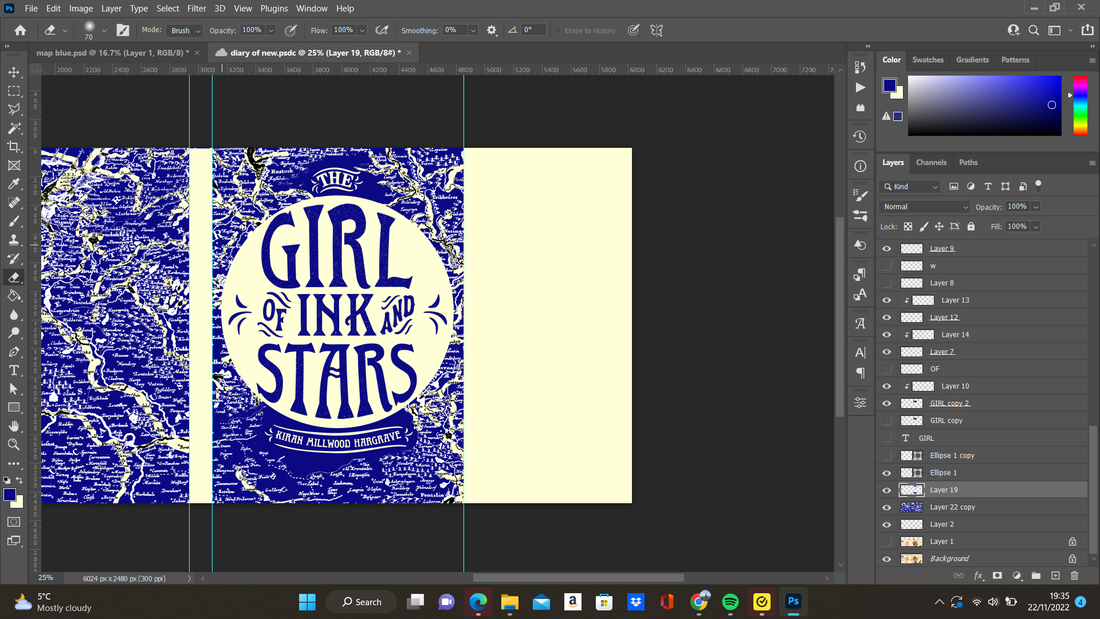Select the Pen tool
The height and width of the screenshot is (619, 1100).
coord(14,352)
